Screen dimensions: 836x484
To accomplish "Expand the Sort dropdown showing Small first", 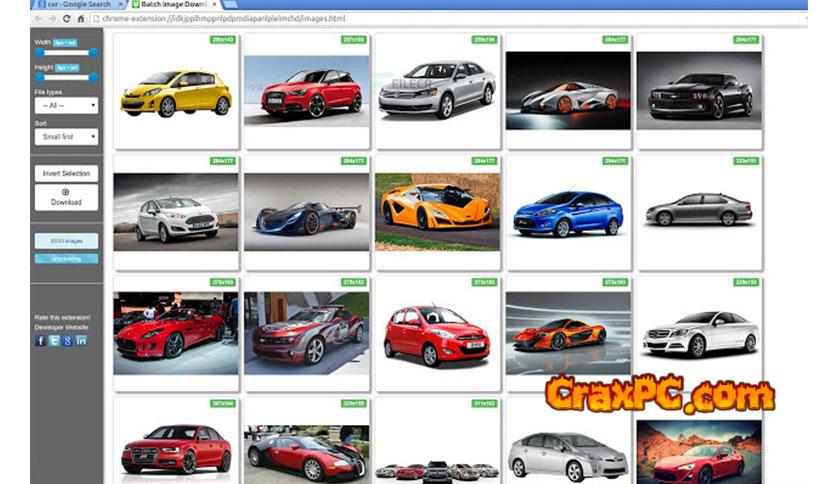I will coord(66,137).
